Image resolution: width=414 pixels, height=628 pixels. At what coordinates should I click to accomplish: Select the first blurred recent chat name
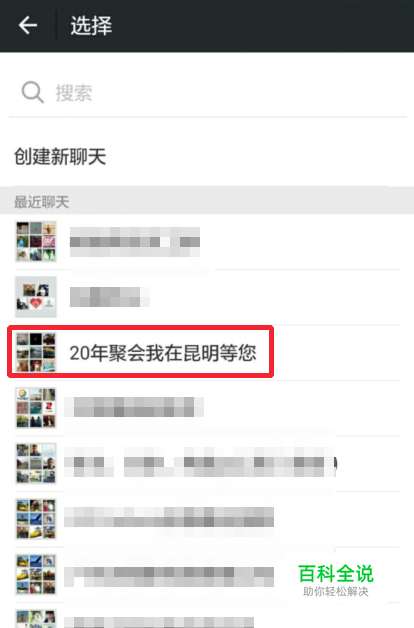click(x=135, y=242)
